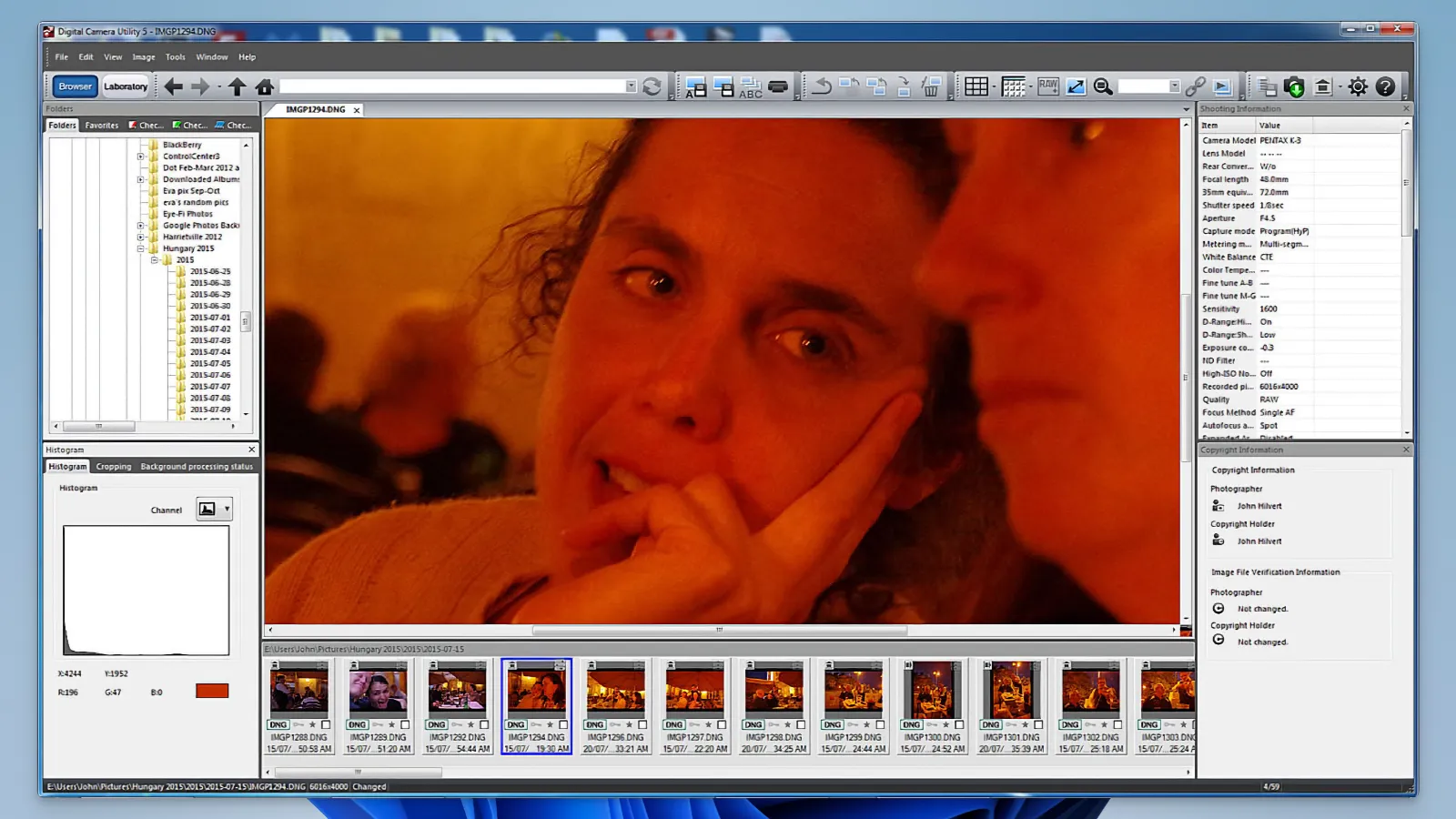Viewport: 1456px width, 819px height.
Task: Switch to the Cropping tab
Action: pyautogui.click(x=114, y=467)
